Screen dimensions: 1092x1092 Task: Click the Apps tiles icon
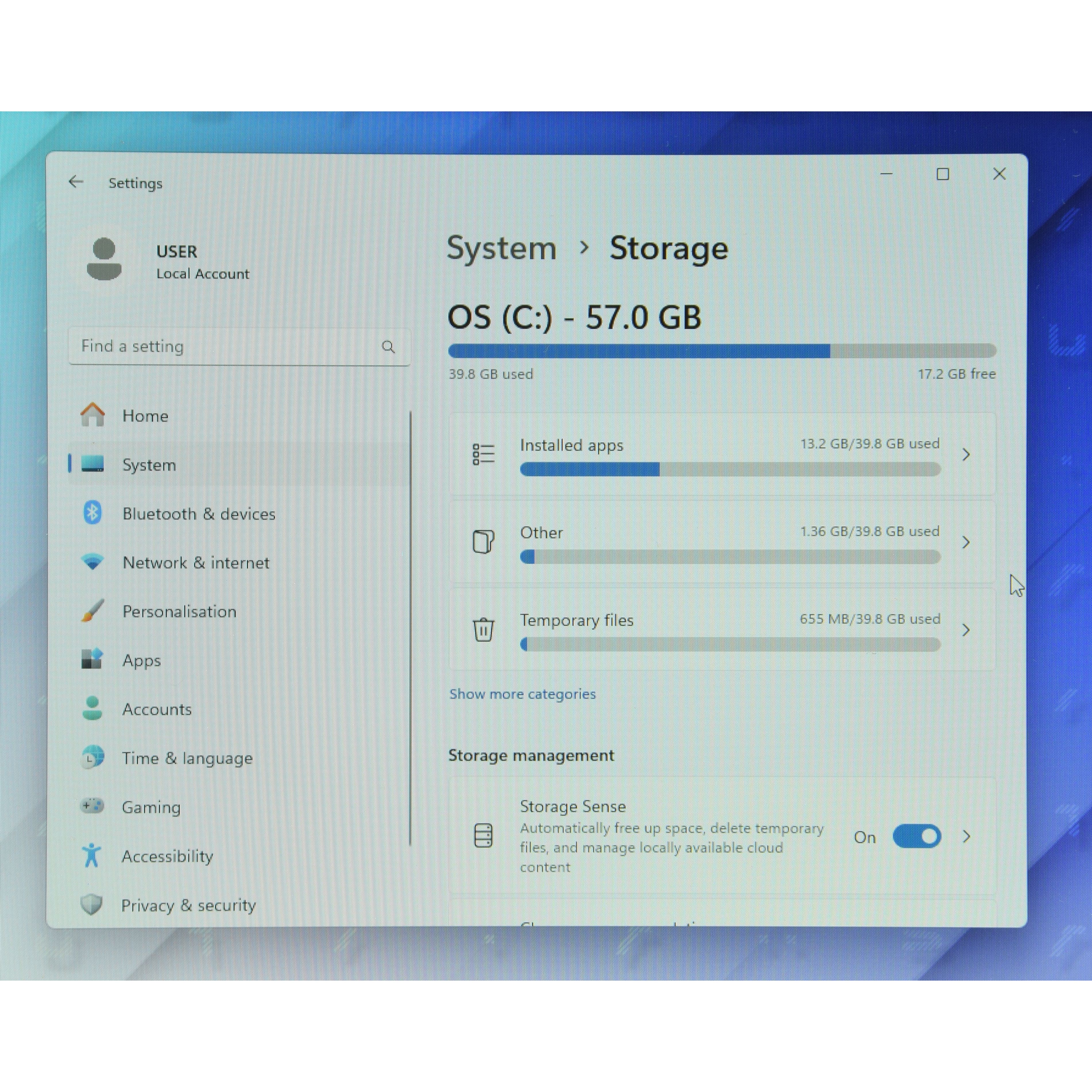(93, 659)
